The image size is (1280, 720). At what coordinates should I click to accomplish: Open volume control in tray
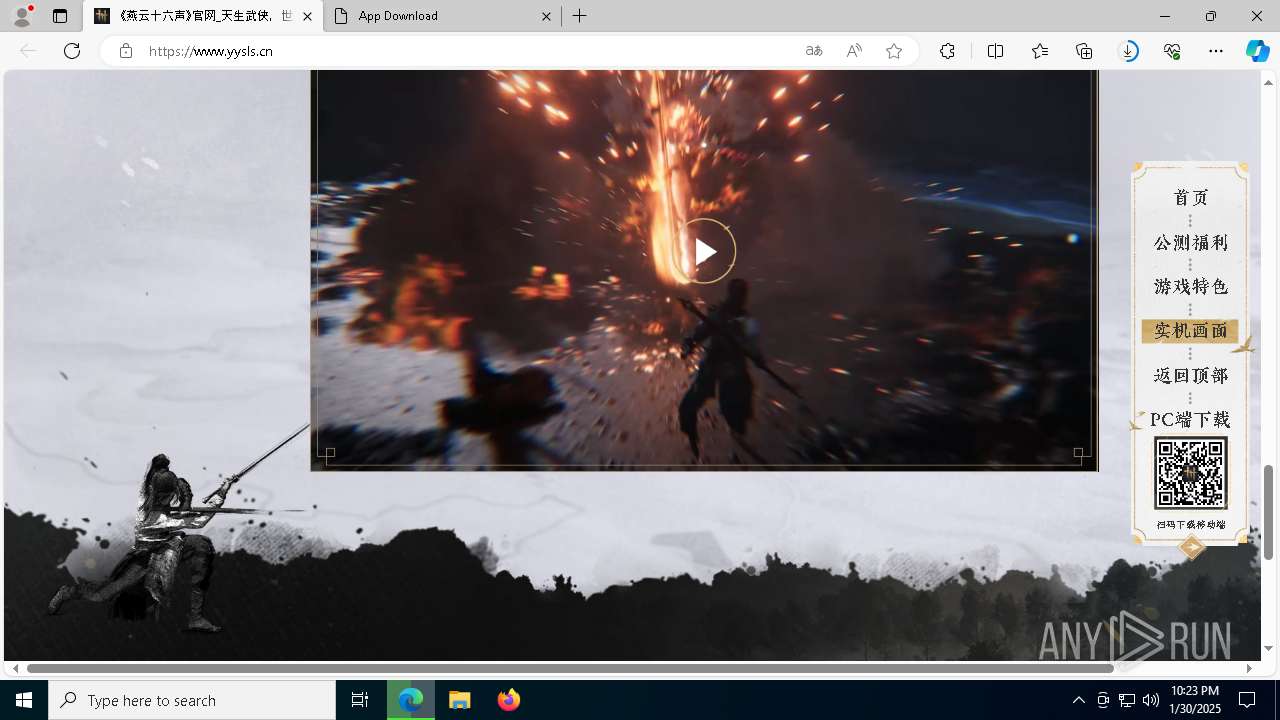[x=1151, y=700]
